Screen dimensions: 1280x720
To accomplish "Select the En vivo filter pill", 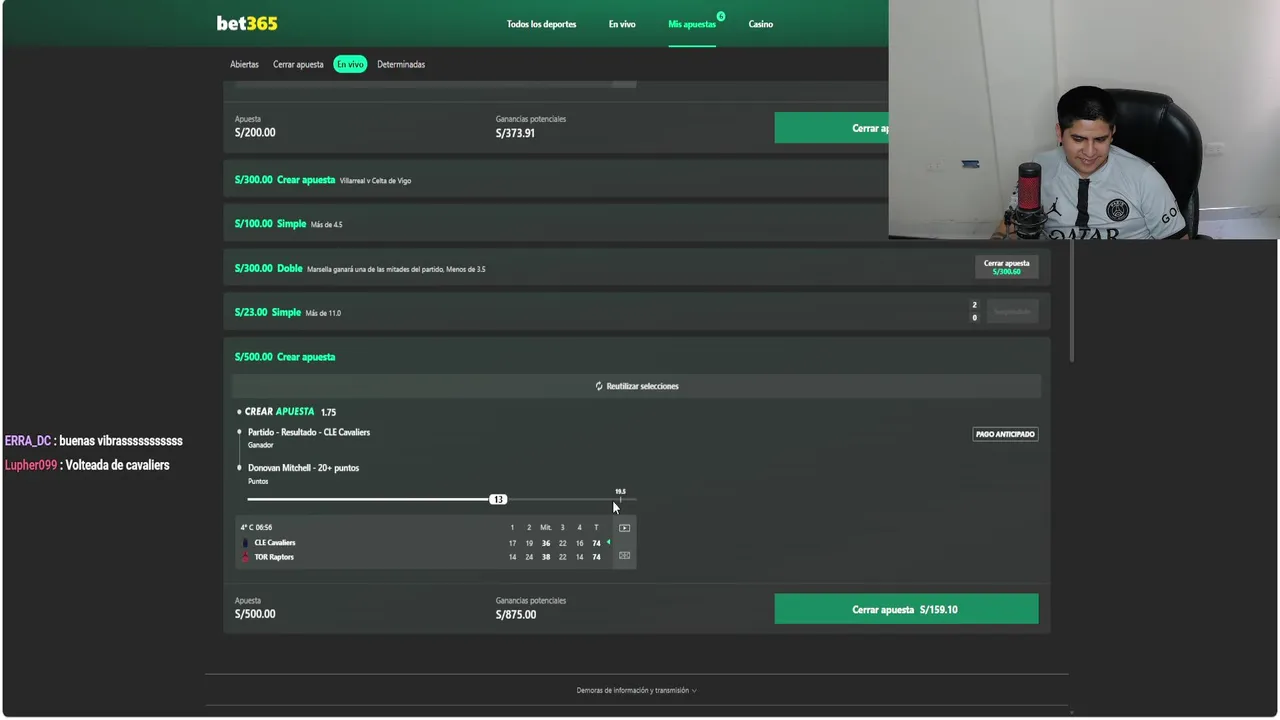I will tap(350, 64).
